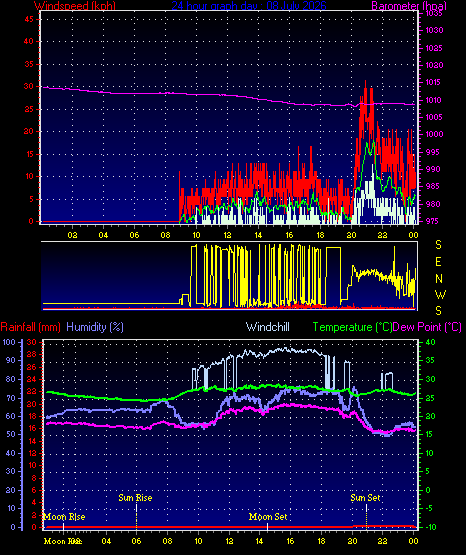Click the Temperature (°C) legend label

click(352, 327)
